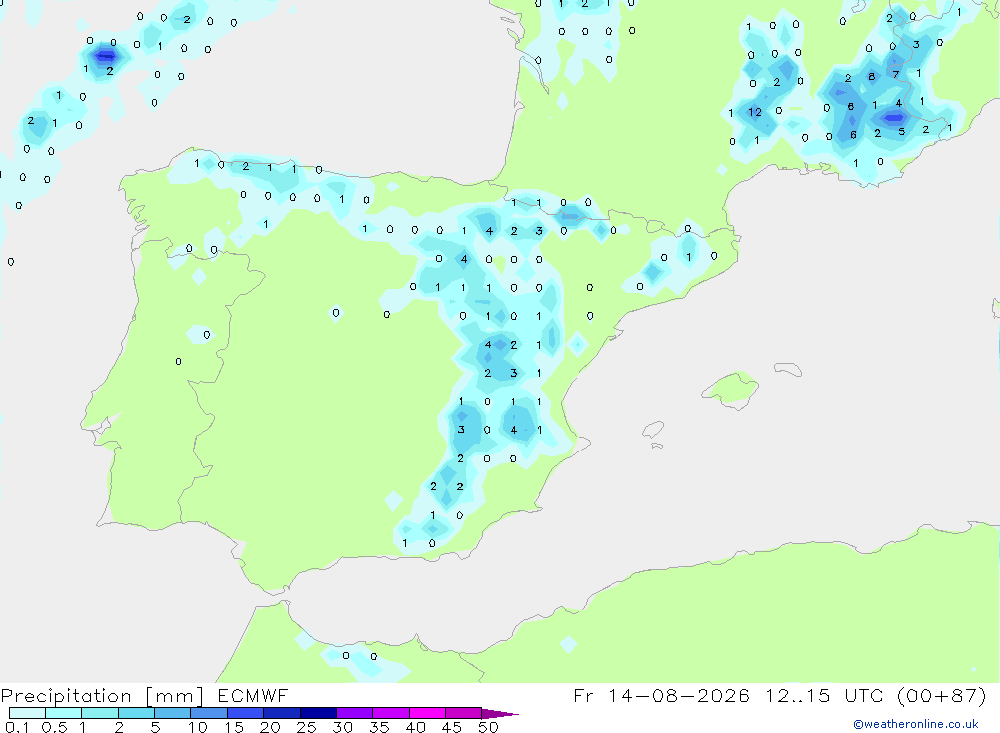Image resolution: width=1000 pixels, height=733 pixels.
Task: Click the (00+87) forecast offset text
Action: point(941,695)
